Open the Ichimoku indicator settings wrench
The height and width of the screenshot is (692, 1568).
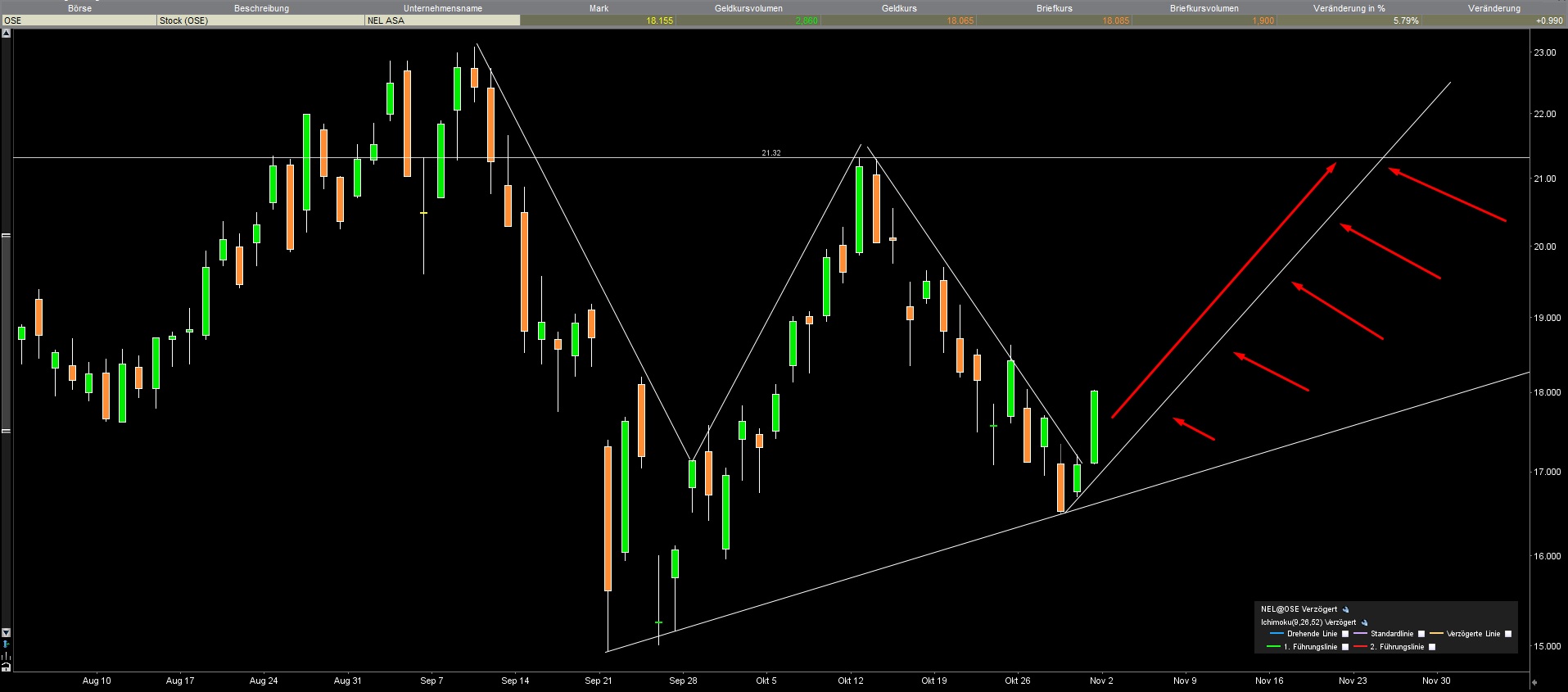click(1364, 622)
